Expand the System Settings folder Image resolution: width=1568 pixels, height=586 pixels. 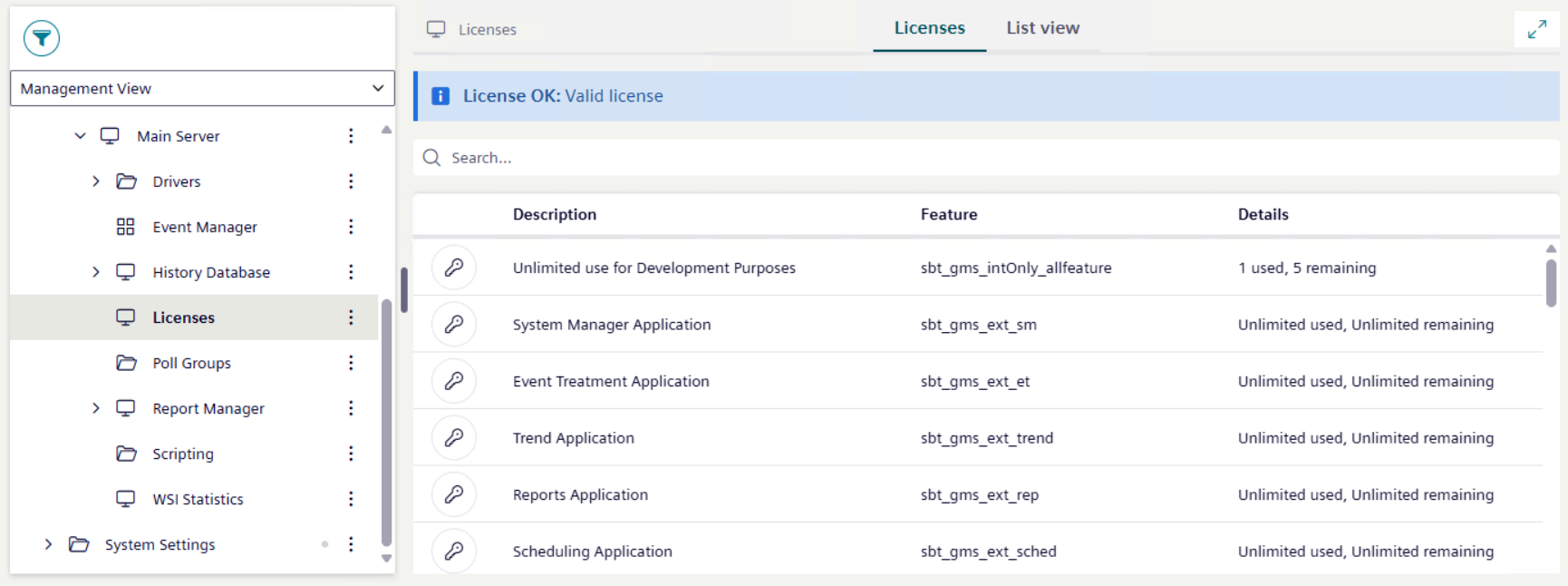coord(48,544)
